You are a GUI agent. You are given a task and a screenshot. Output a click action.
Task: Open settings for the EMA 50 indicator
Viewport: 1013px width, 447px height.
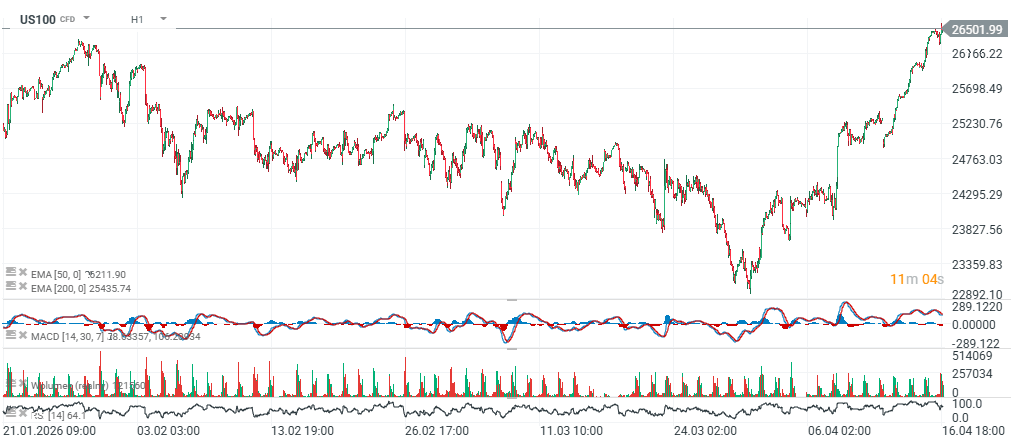click(10, 273)
